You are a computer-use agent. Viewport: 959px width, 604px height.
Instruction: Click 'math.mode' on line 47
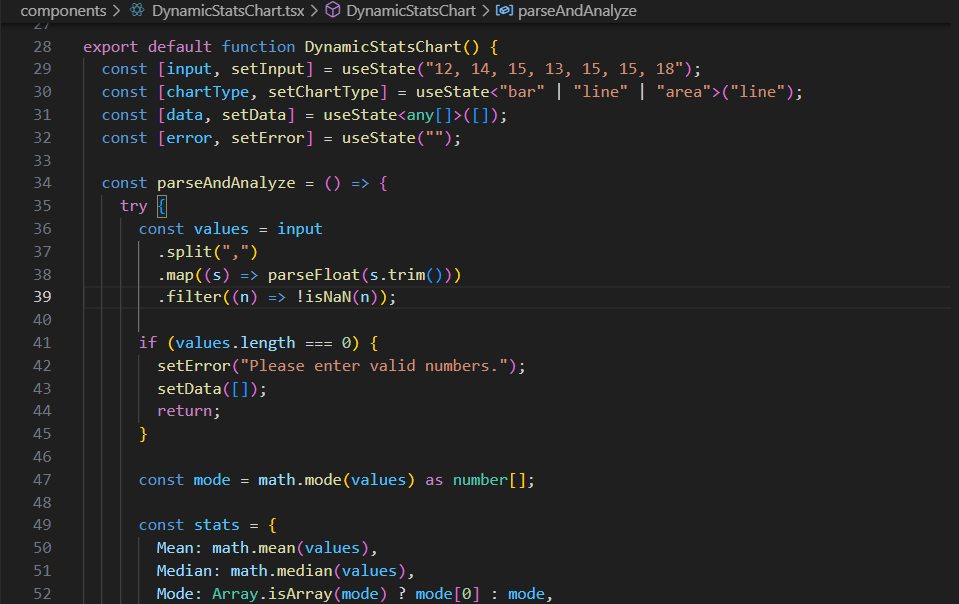coord(300,480)
